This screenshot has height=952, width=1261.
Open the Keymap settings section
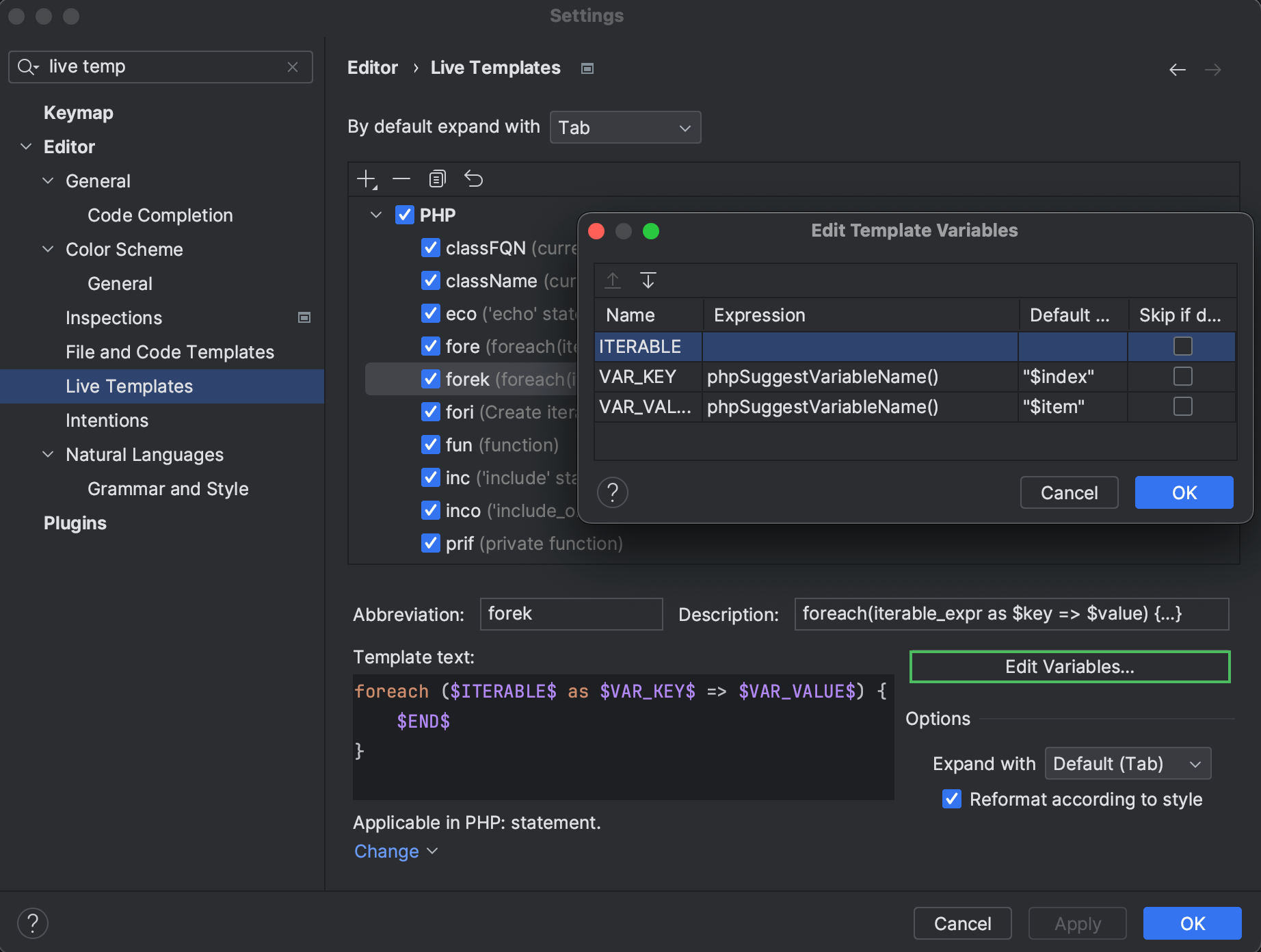tap(78, 112)
